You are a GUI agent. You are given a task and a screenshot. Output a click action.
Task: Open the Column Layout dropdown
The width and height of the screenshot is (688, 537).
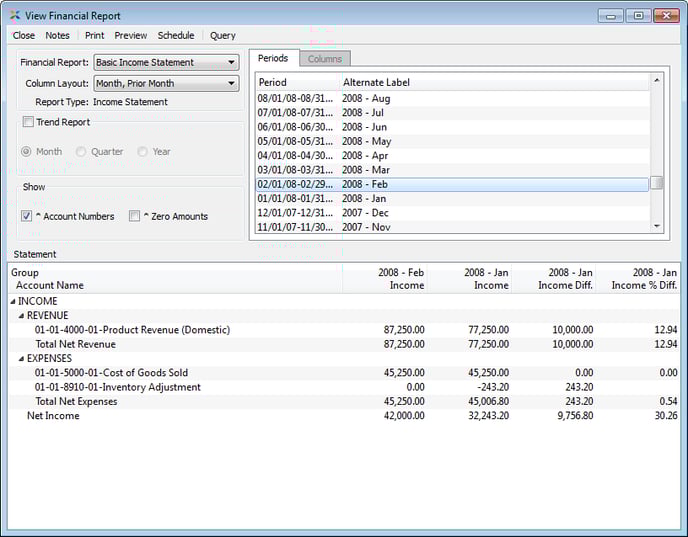pyautogui.click(x=166, y=84)
